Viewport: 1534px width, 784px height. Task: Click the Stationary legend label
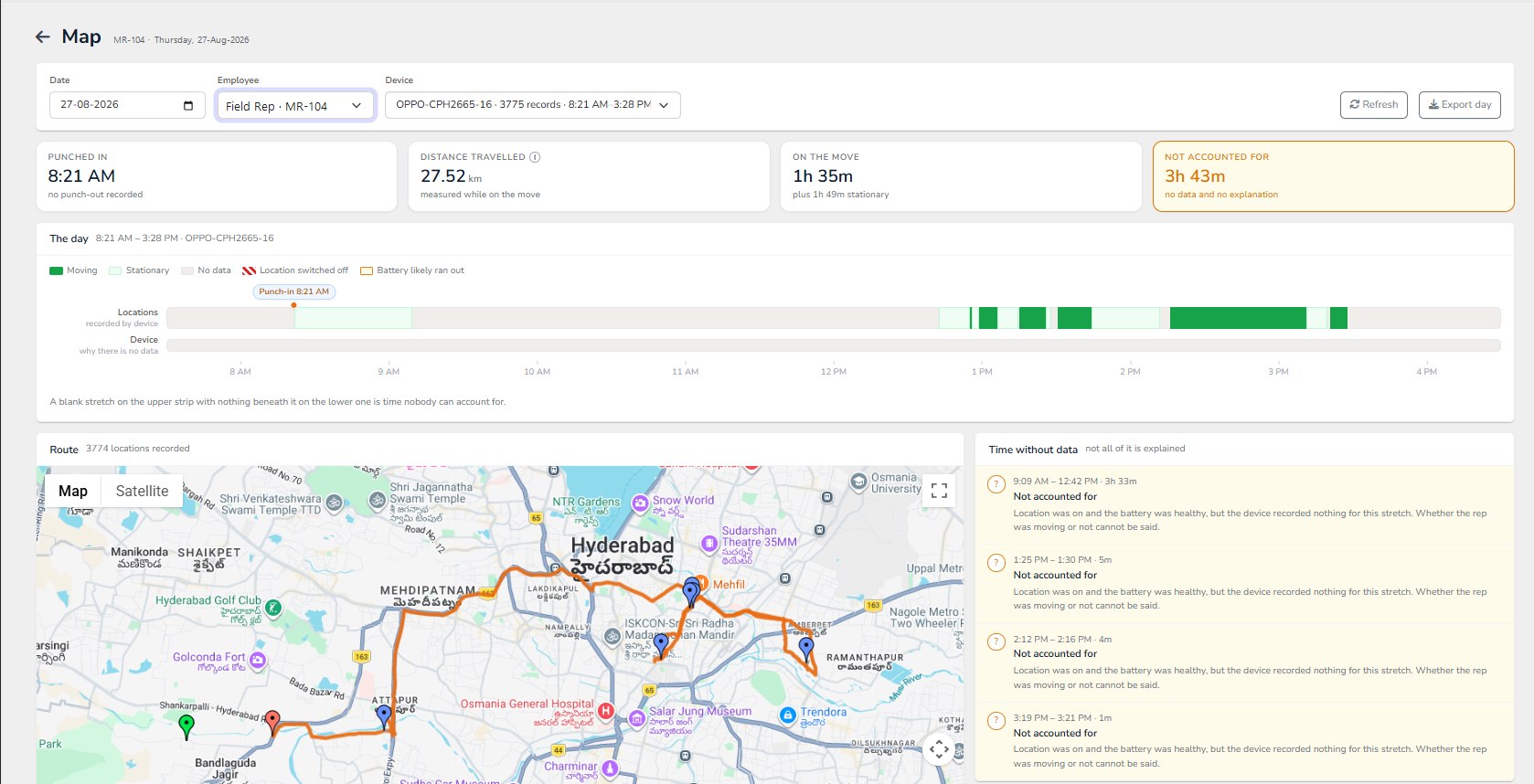coord(147,270)
